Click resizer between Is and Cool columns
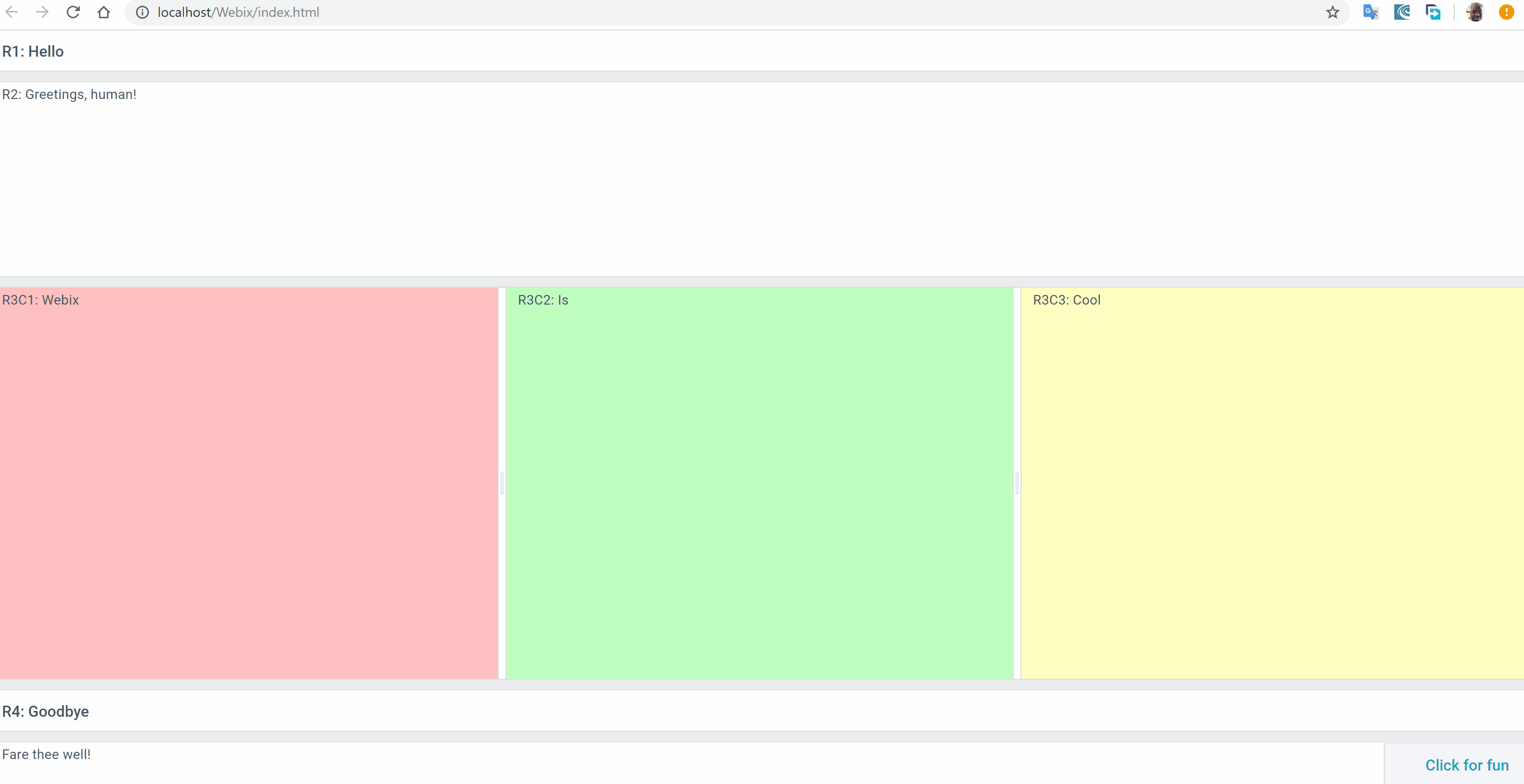 click(1017, 483)
